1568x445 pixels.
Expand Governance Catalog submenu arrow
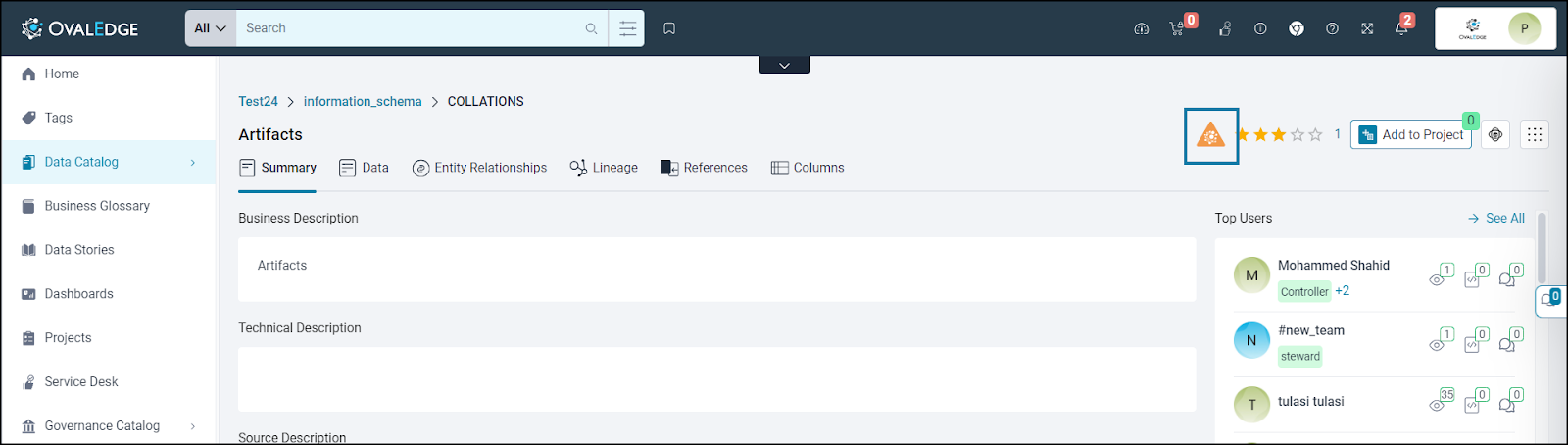pyautogui.click(x=193, y=426)
